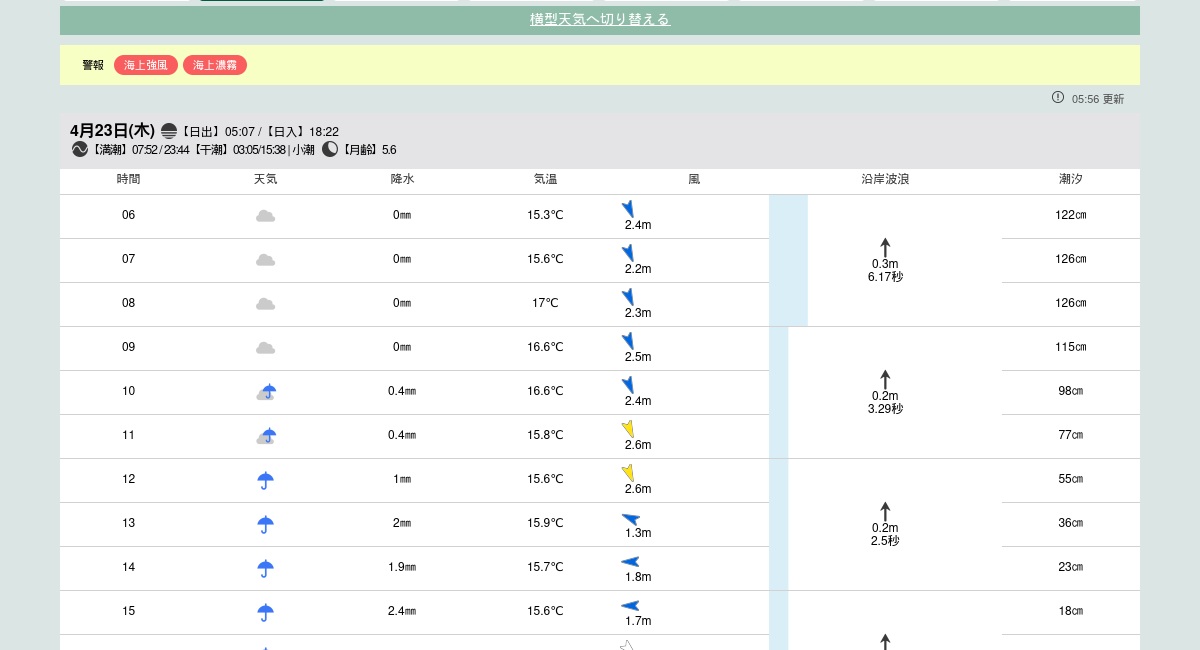
Task: Click the 降水 column header
Action: (x=402, y=179)
